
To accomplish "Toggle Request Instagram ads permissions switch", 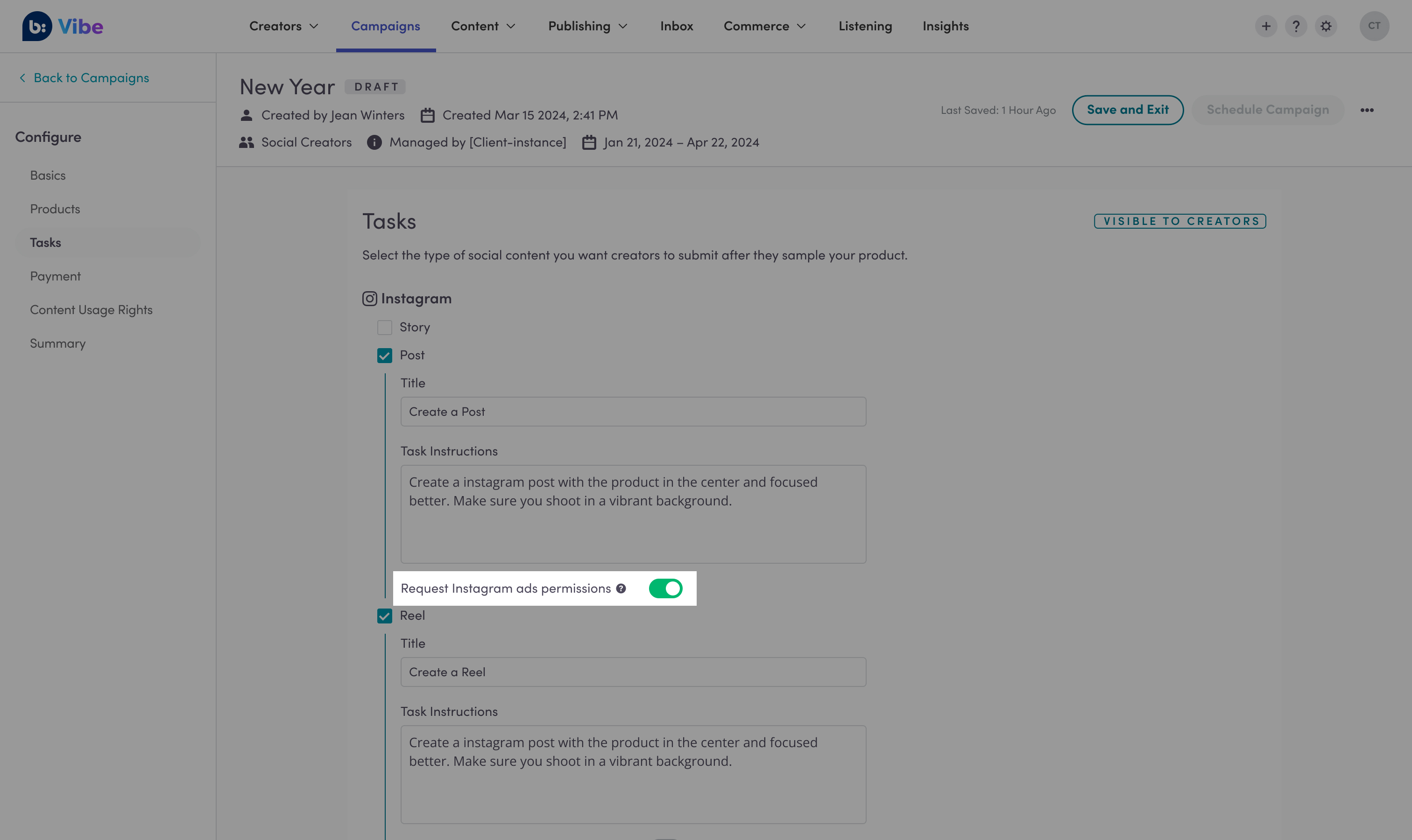I will tap(665, 588).
